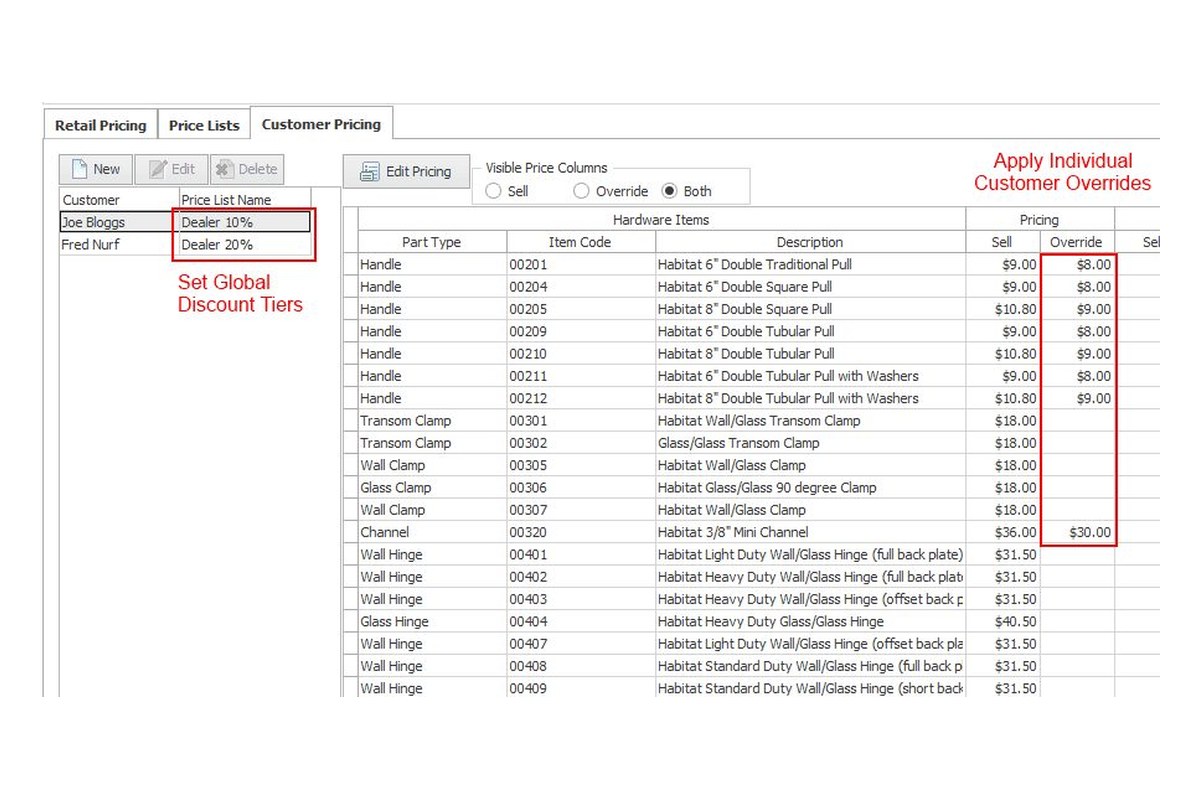
Task: Click the Dealer 20% price list cell
Action: tap(245, 244)
